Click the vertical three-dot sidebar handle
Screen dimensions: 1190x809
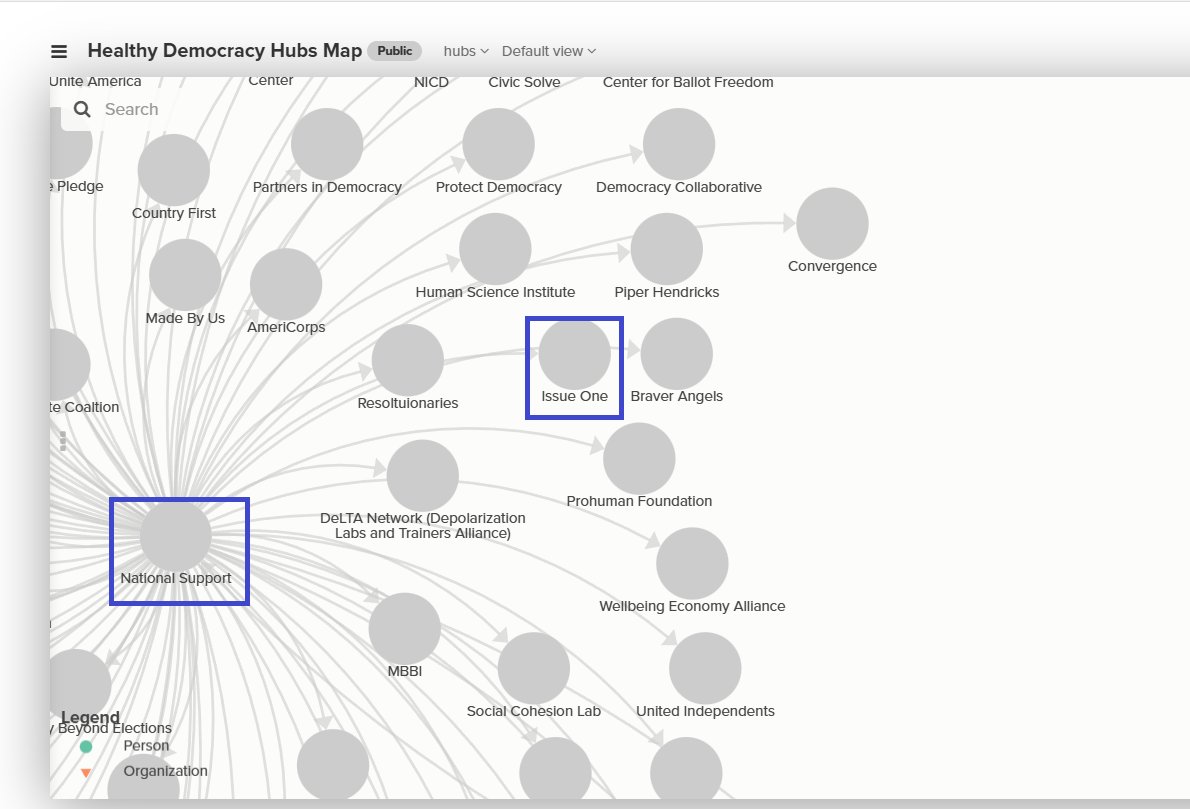pyautogui.click(x=63, y=441)
